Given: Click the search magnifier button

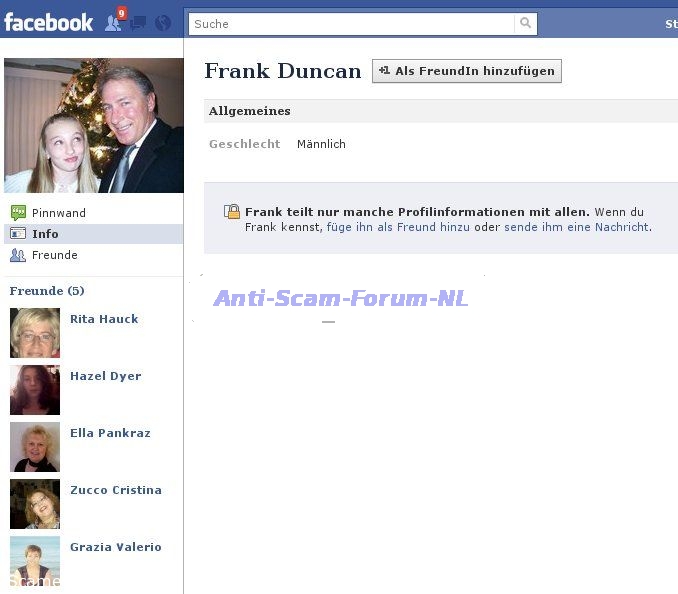Looking at the screenshot, I should [526, 24].
